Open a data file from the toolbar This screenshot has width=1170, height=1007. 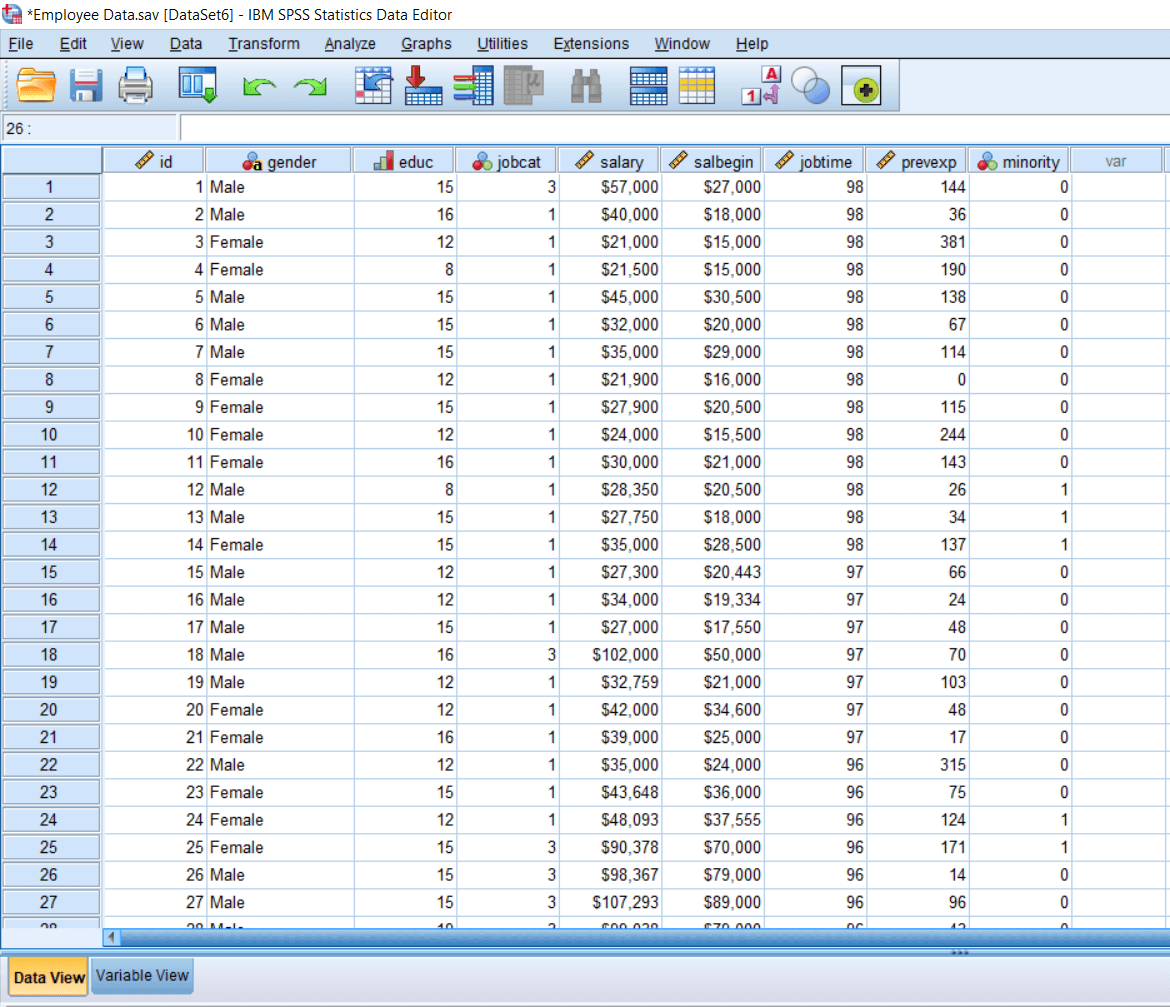[37, 86]
